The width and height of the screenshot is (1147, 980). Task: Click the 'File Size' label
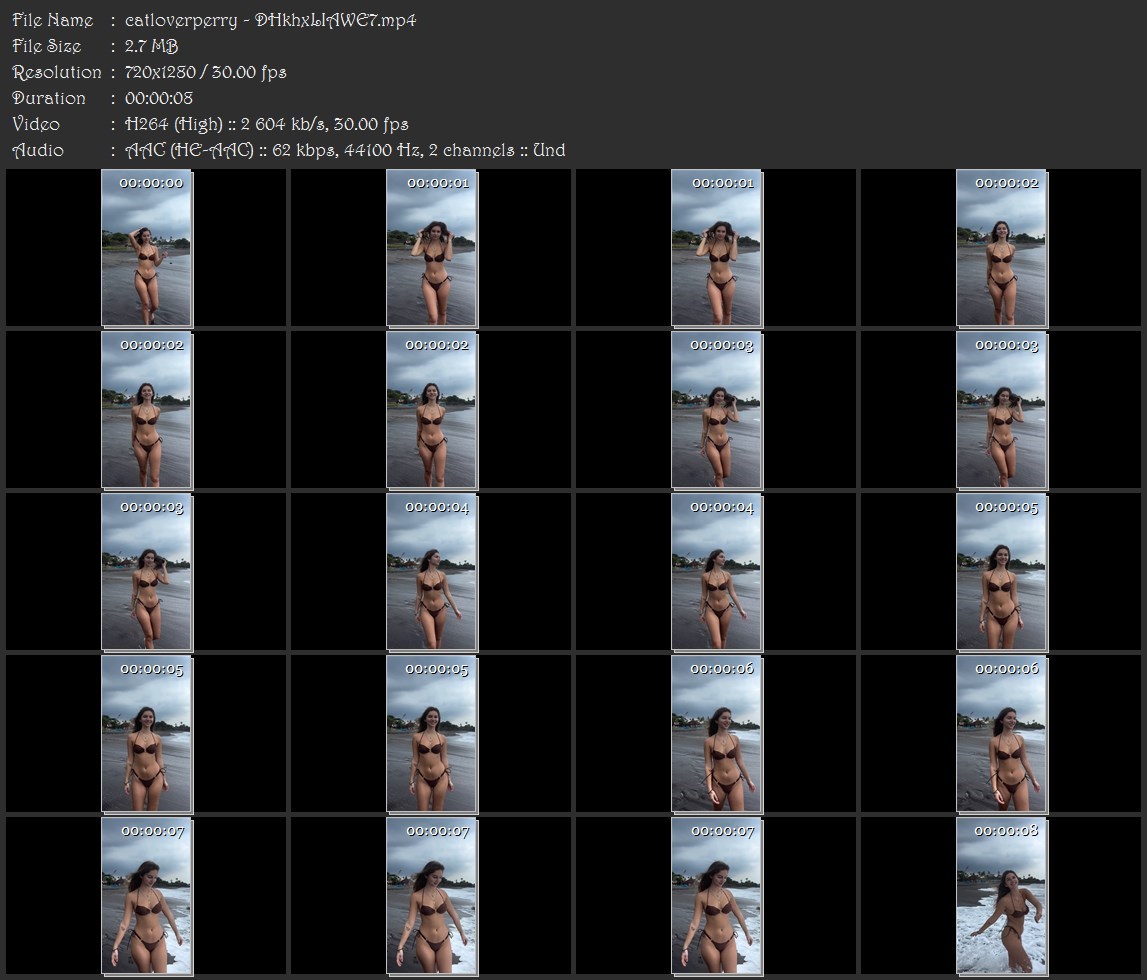coord(47,46)
